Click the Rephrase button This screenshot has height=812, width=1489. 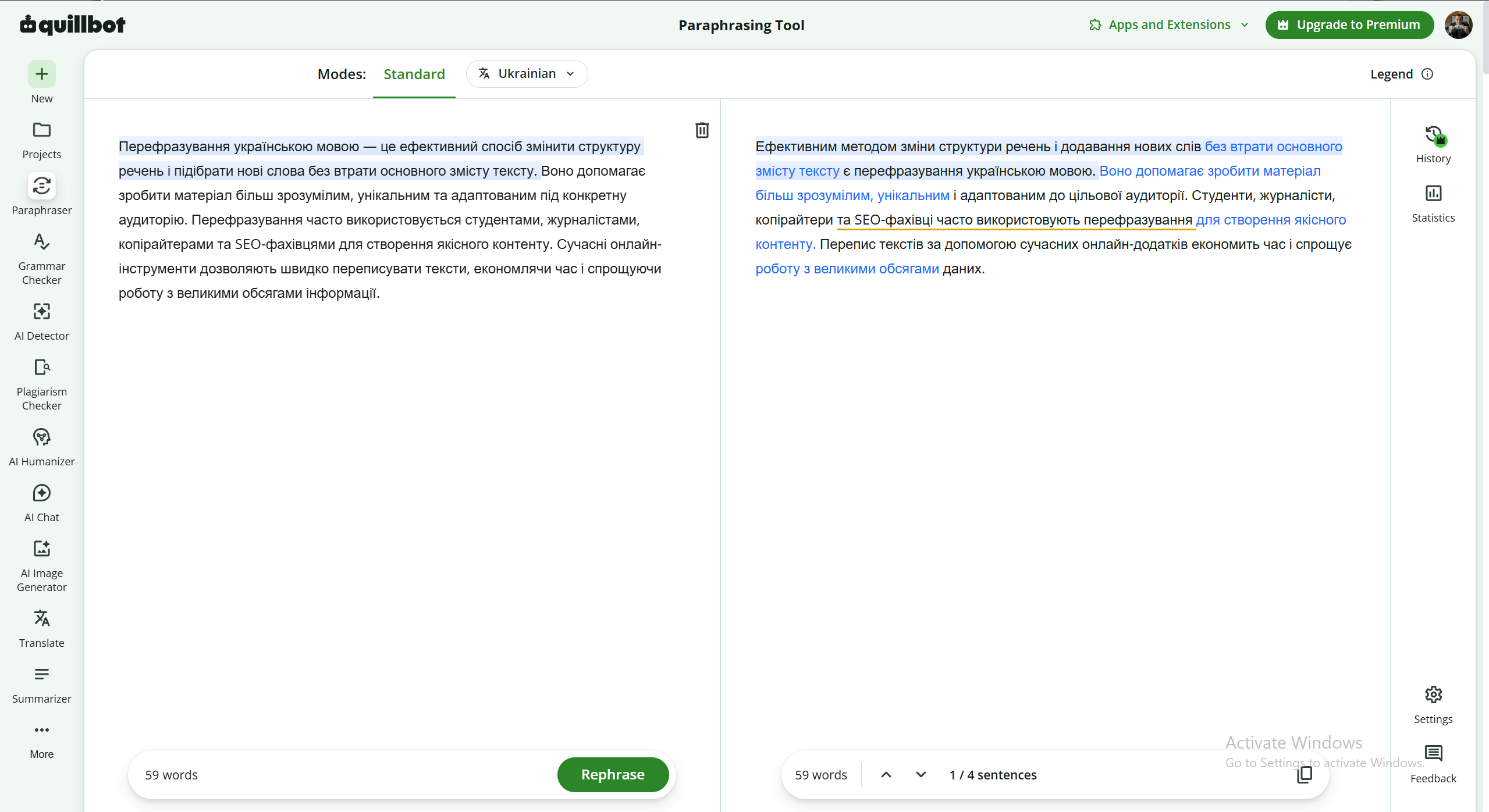tap(613, 775)
